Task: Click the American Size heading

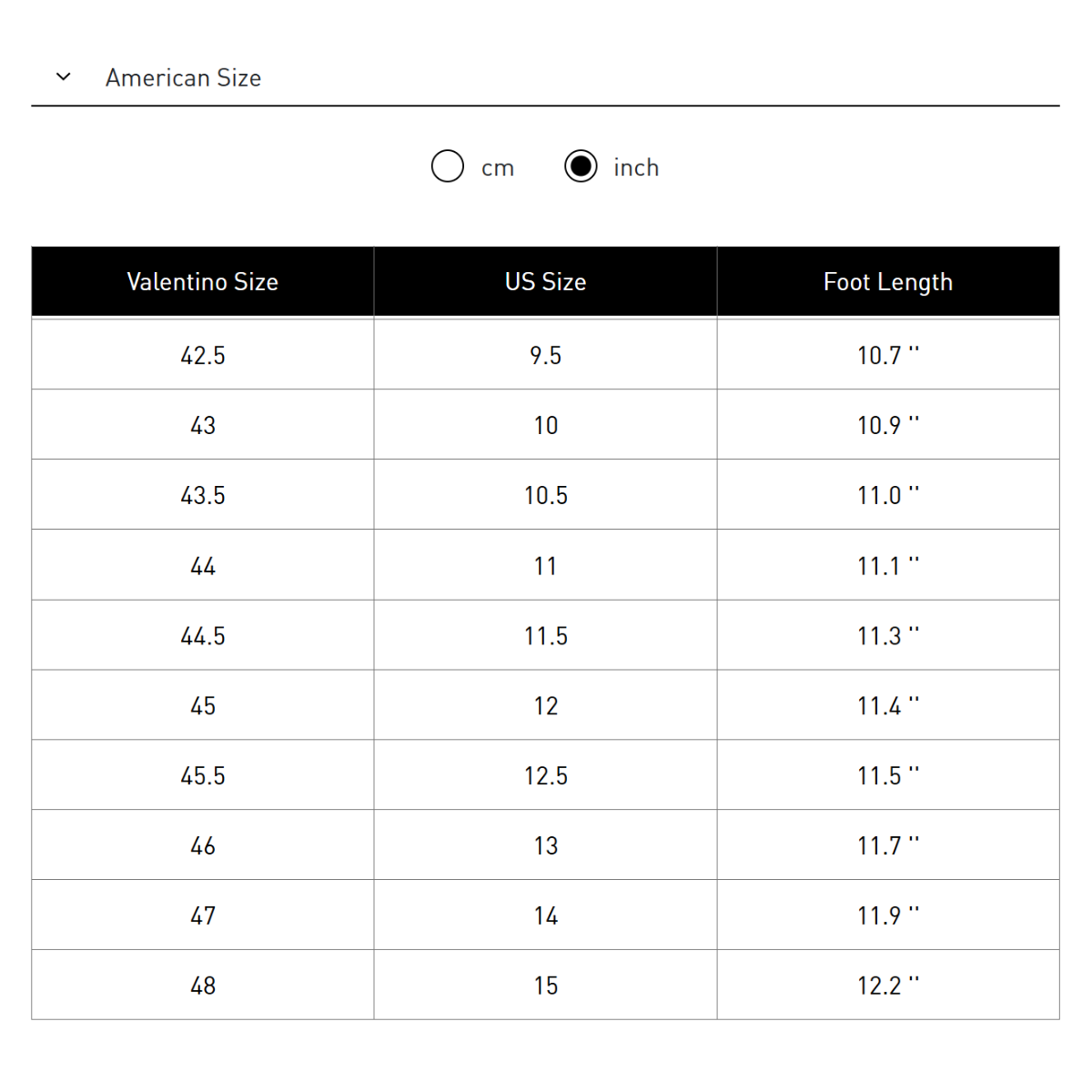Action: (183, 78)
